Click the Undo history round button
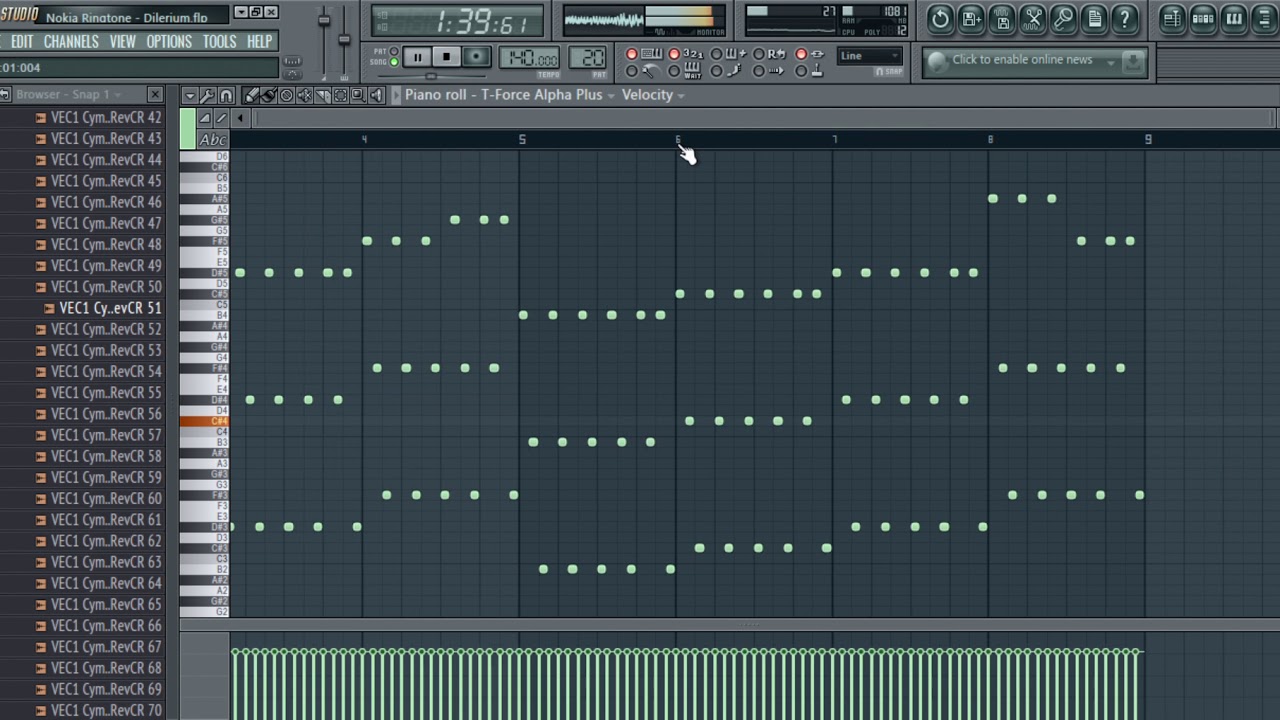 [x=940, y=18]
